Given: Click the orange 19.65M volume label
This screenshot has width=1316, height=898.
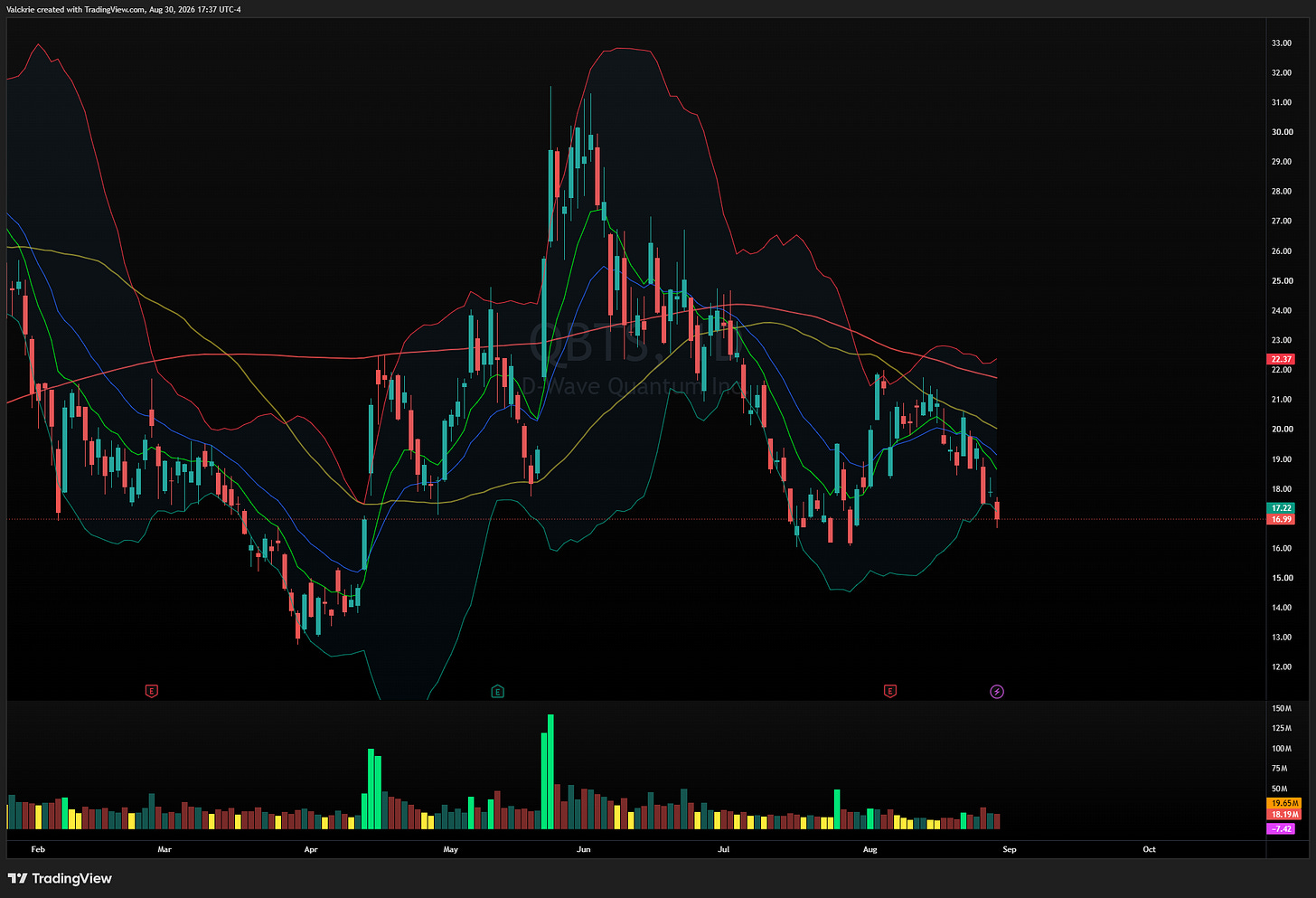Looking at the screenshot, I should (x=1284, y=803).
